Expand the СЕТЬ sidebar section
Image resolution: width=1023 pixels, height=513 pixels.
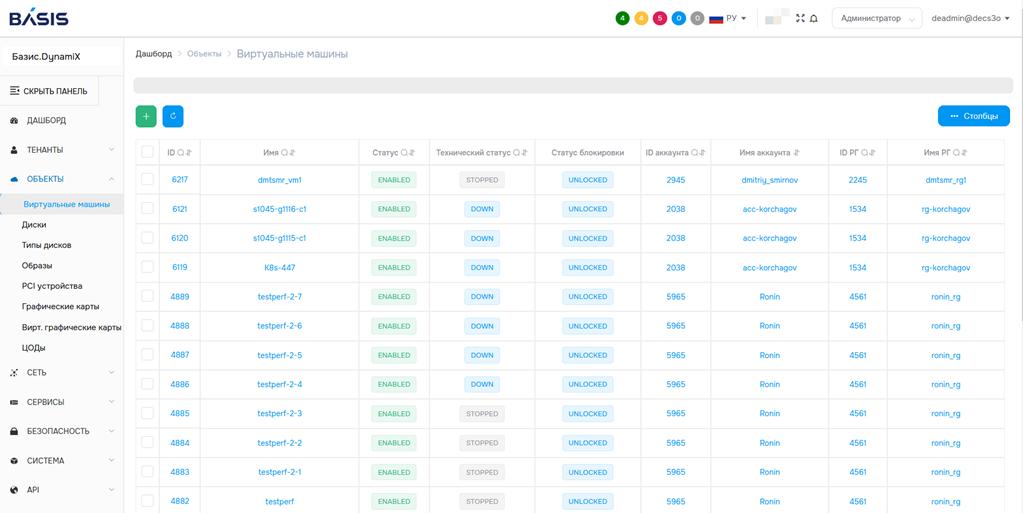62,373
